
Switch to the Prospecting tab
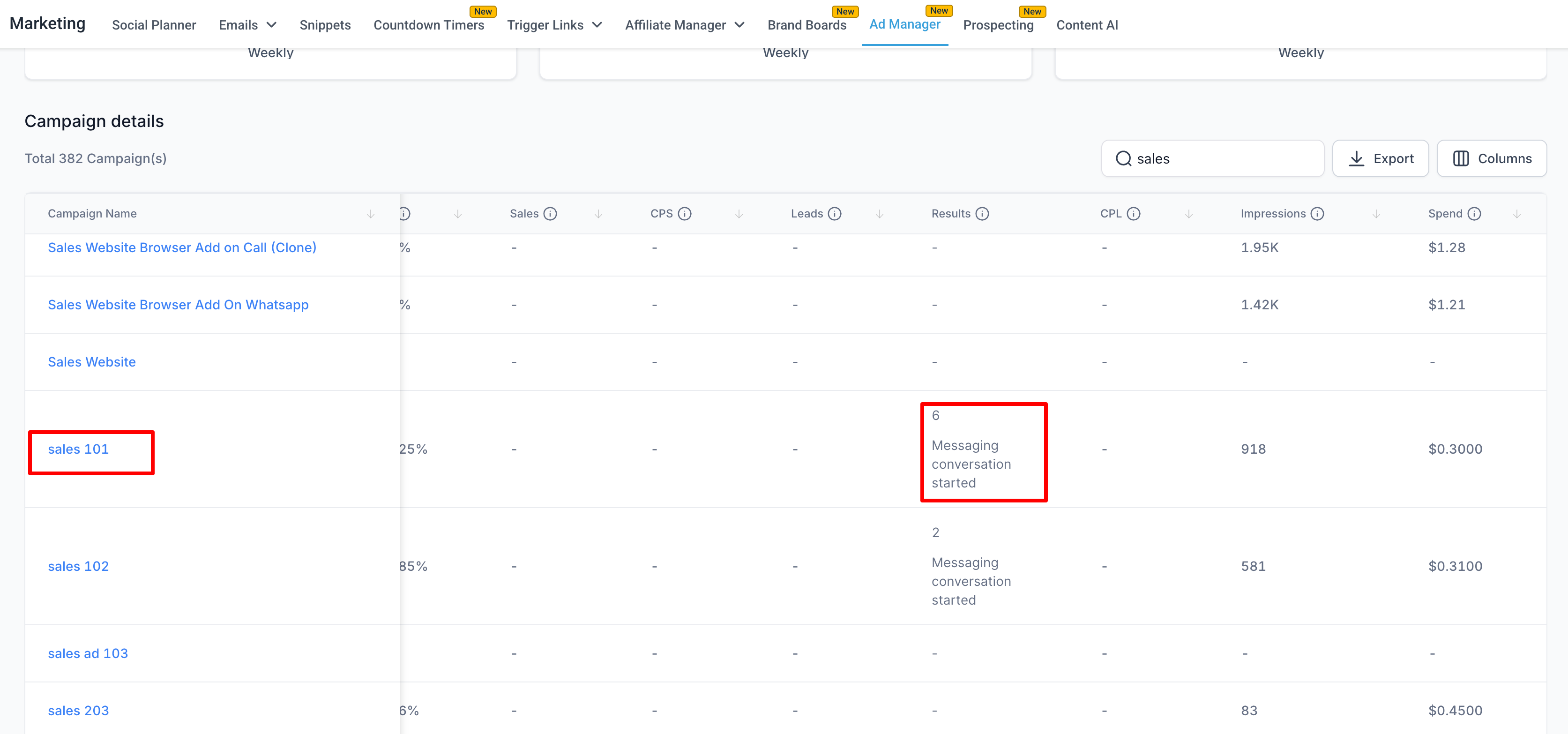(x=998, y=25)
